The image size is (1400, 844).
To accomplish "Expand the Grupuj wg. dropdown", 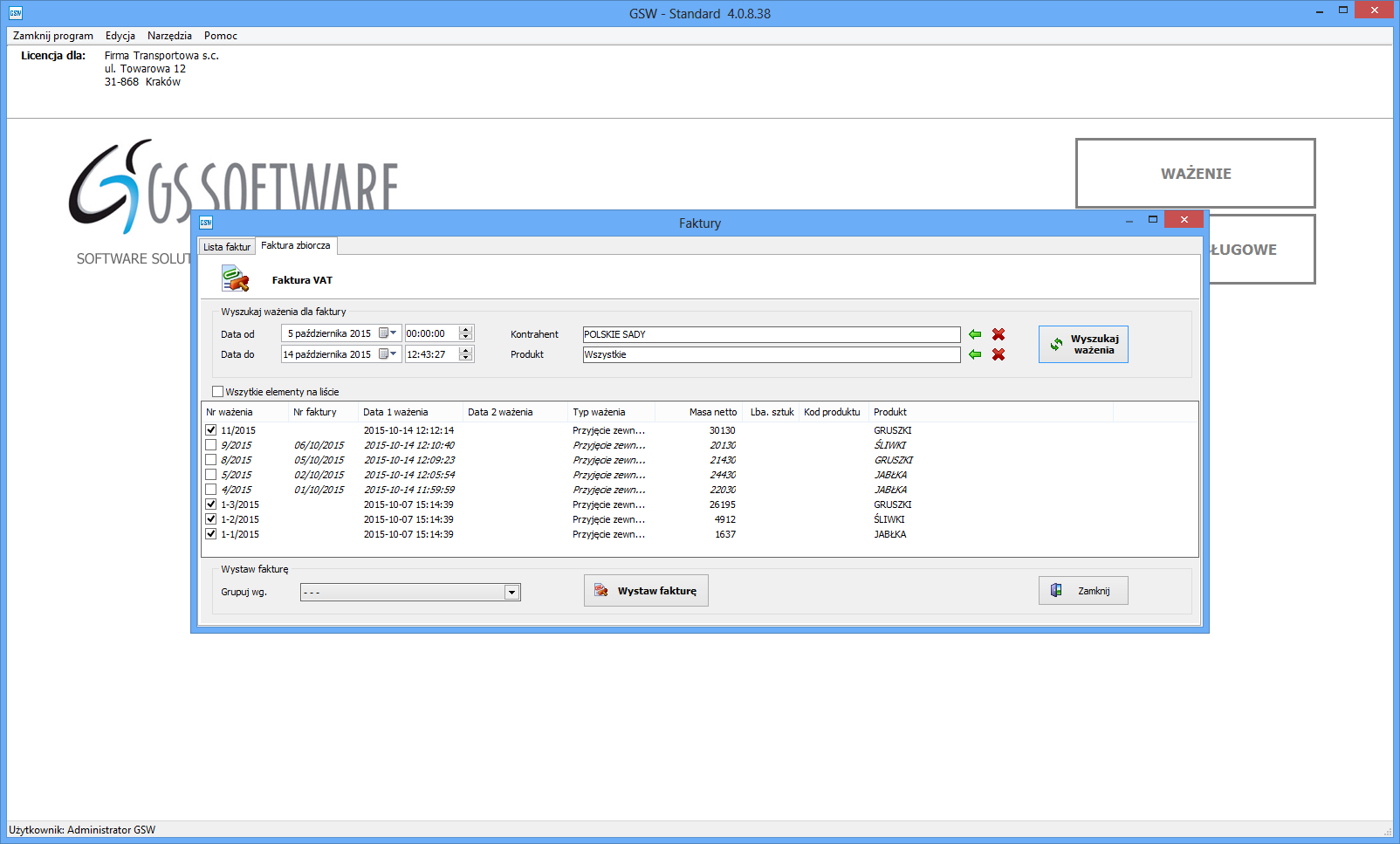I will tap(511, 593).
